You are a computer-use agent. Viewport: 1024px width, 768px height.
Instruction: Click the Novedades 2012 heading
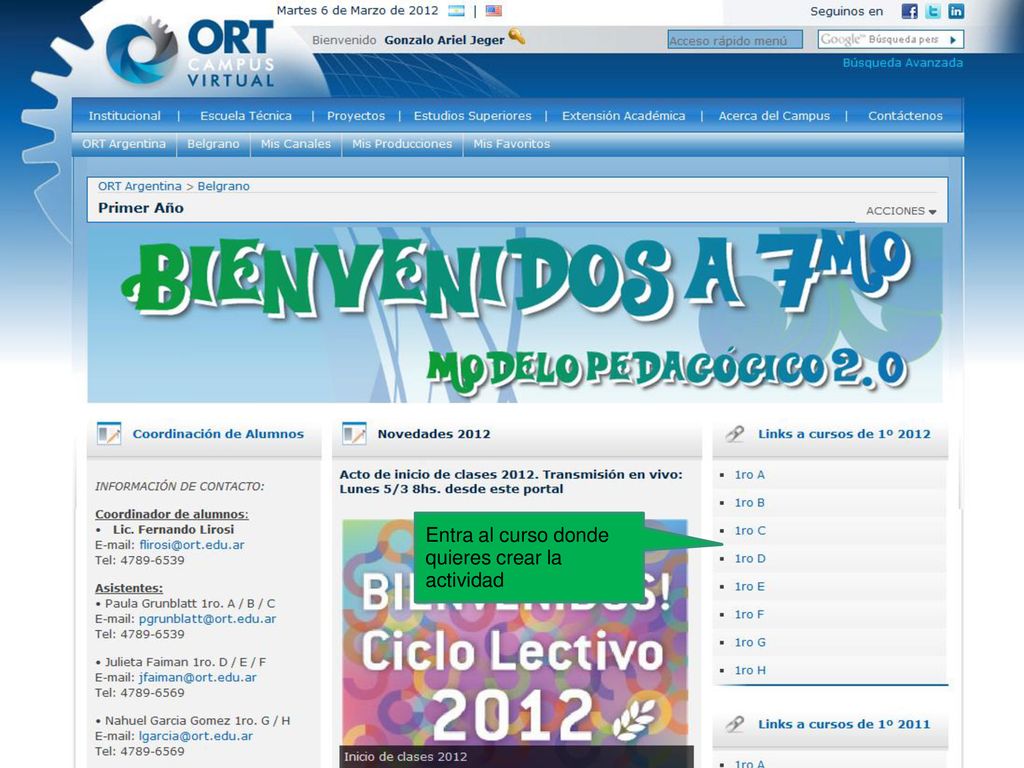[434, 434]
